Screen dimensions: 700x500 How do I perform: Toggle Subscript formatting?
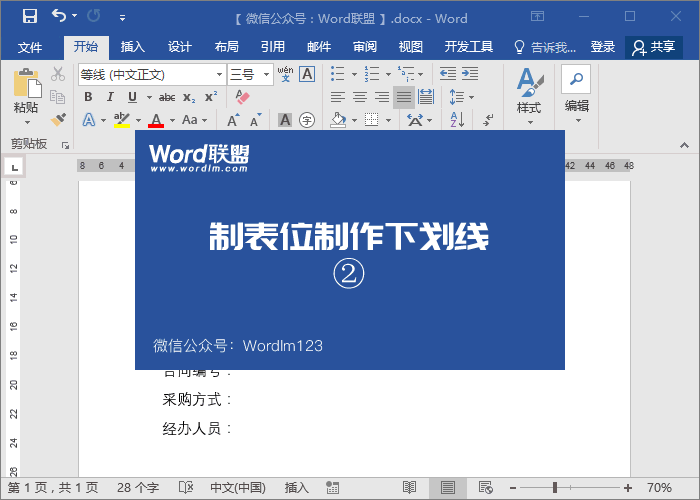tap(189, 97)
